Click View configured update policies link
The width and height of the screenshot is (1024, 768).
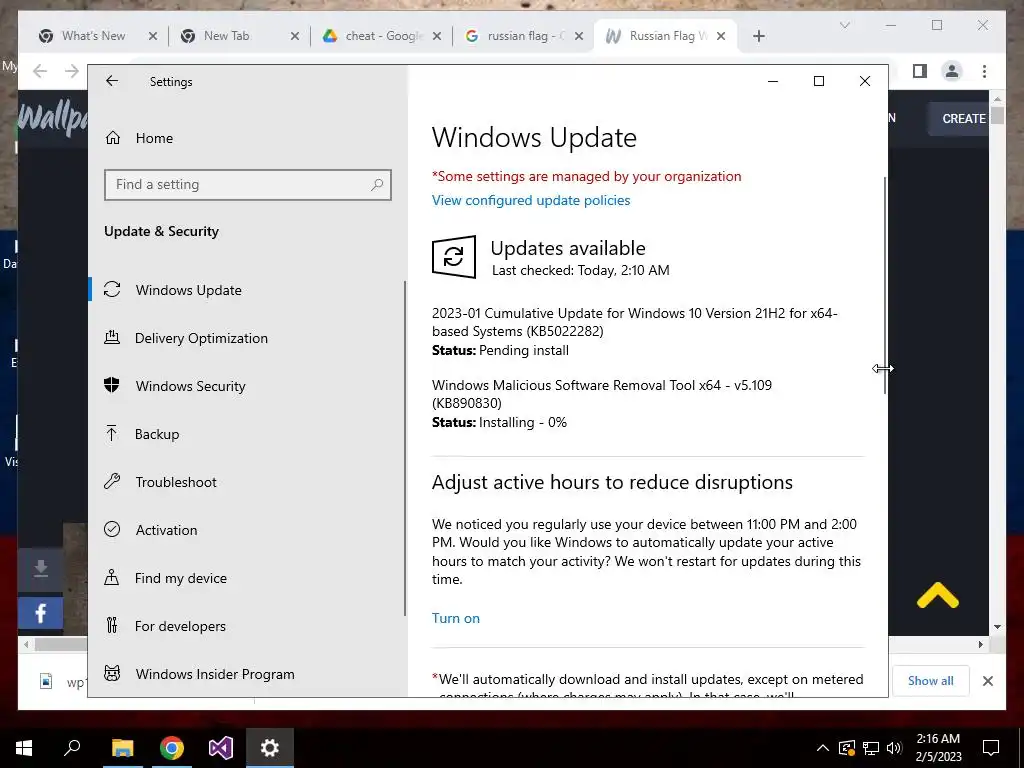(x=531, y=200)
